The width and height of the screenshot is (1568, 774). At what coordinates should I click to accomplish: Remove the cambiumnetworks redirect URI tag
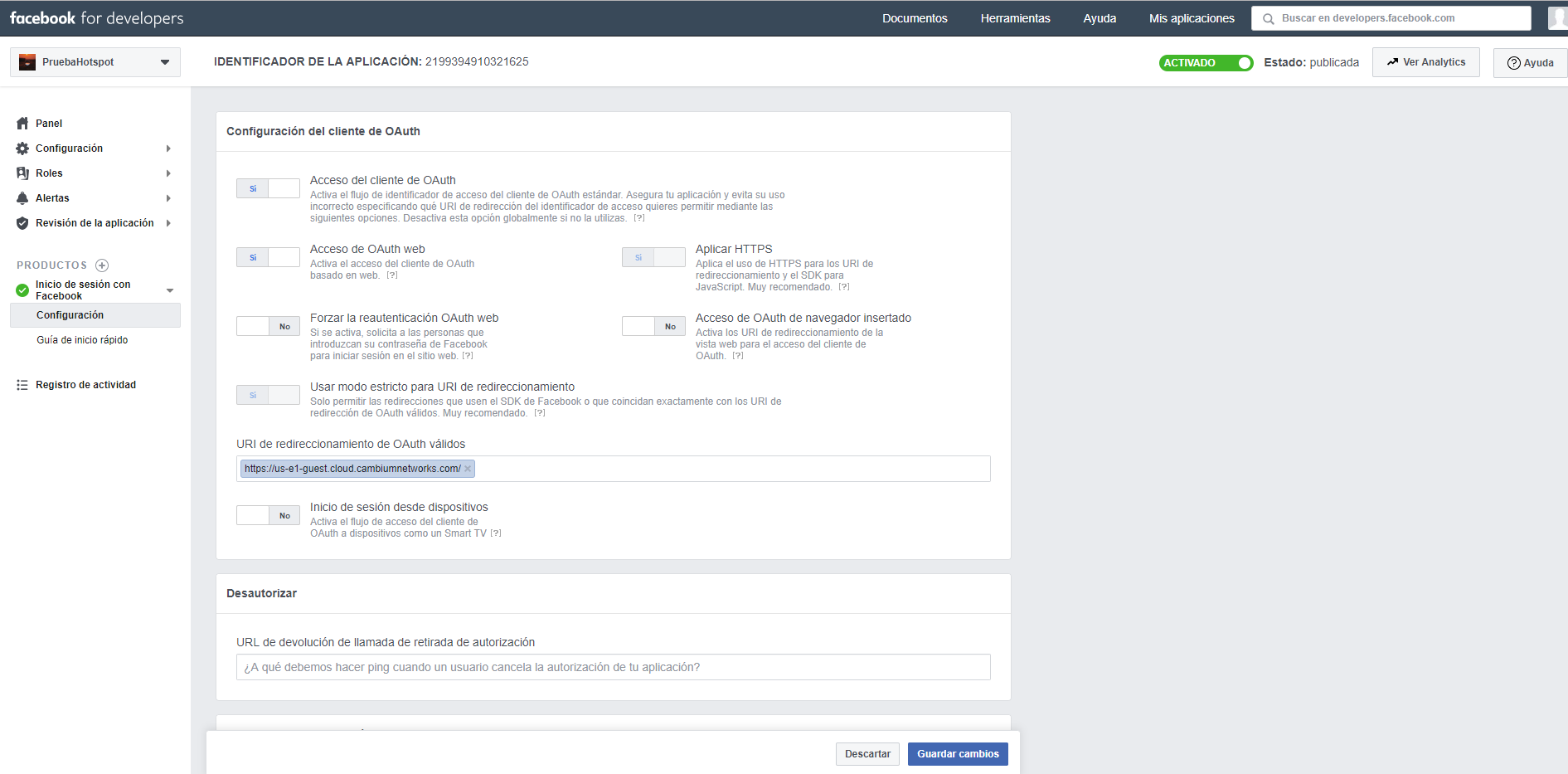coord(468,469)
